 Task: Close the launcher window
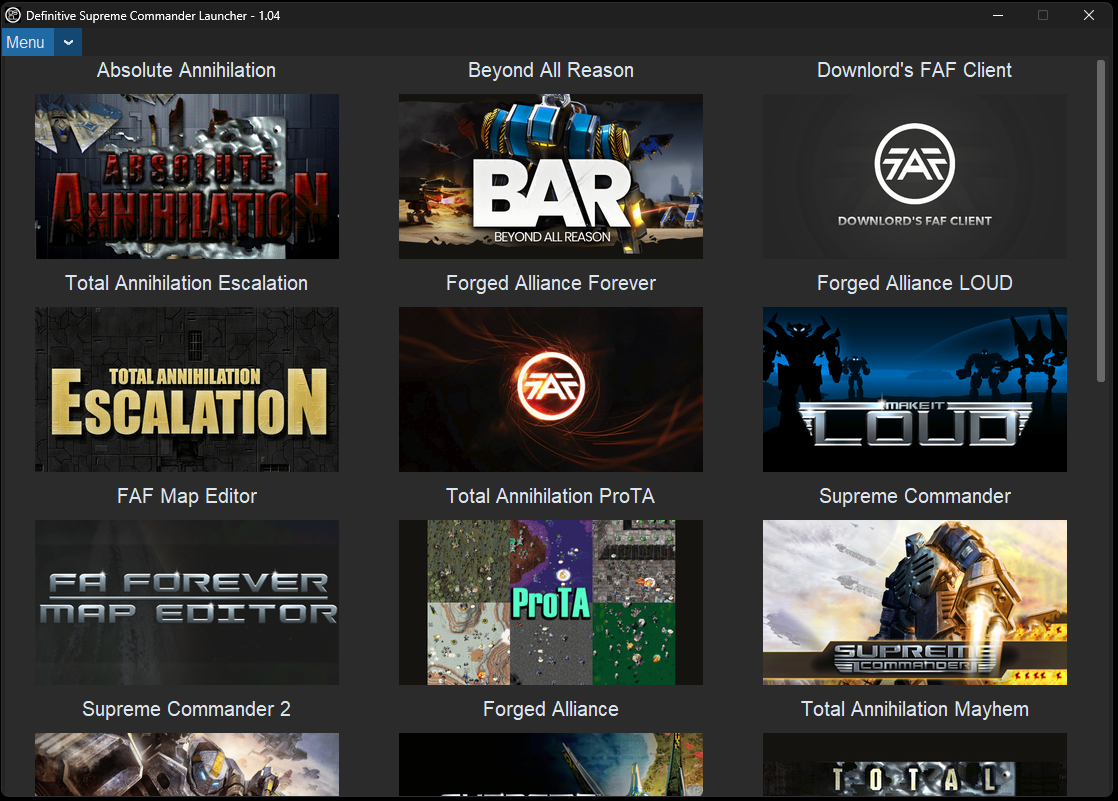tap(1089, 15)
